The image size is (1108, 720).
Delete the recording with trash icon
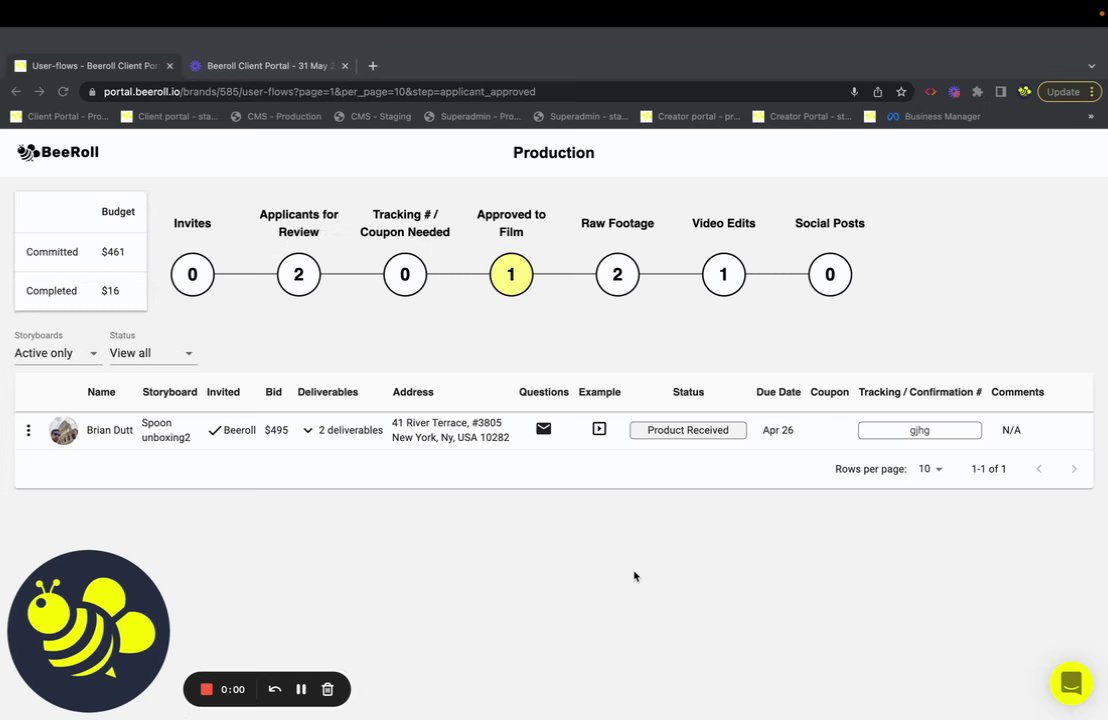[328, 689]
